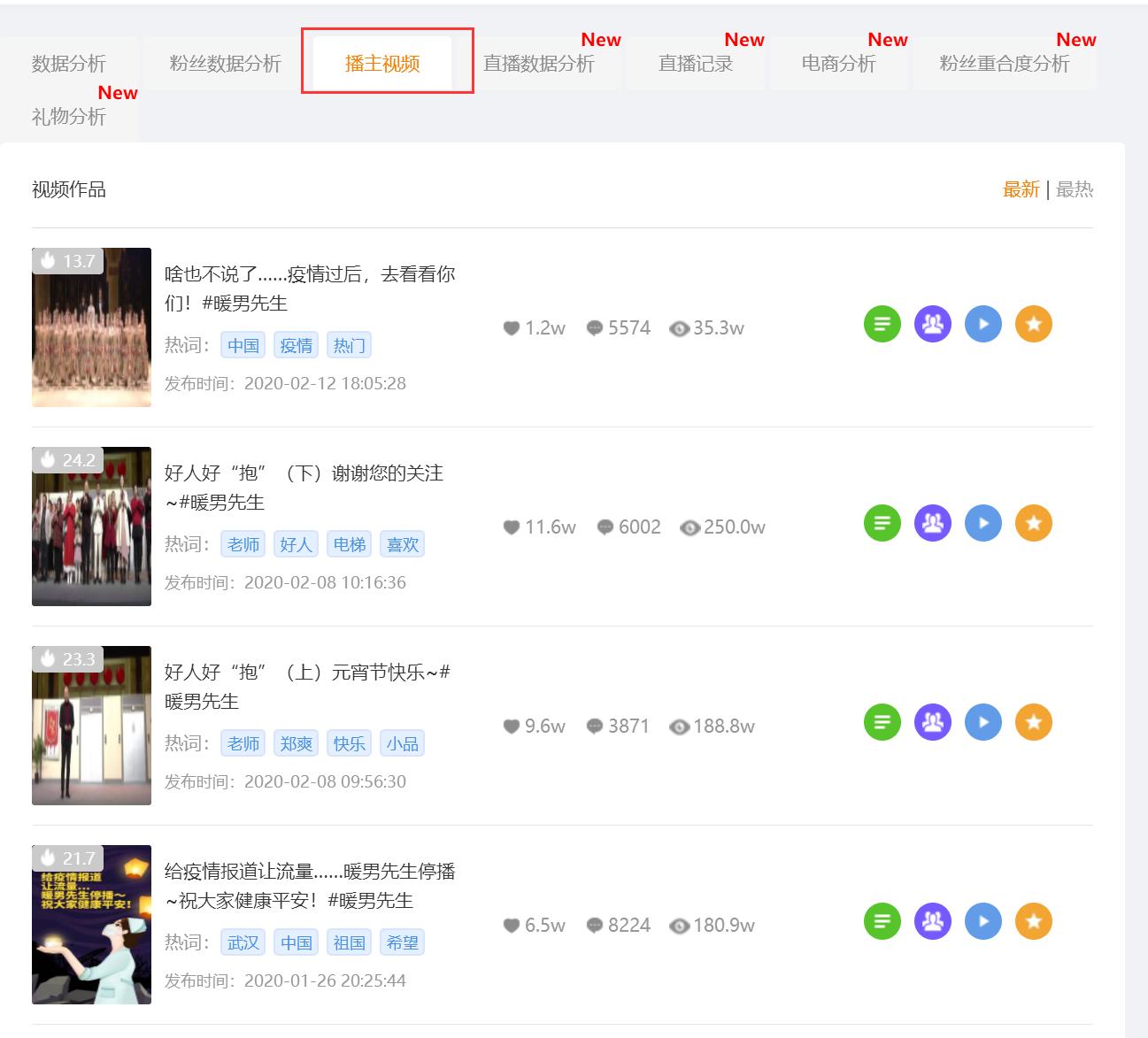The width and height of the screenshot is (1148, 1038).
Task: Open thumbnail with heat score 24.2
Action: pos(91,527)
